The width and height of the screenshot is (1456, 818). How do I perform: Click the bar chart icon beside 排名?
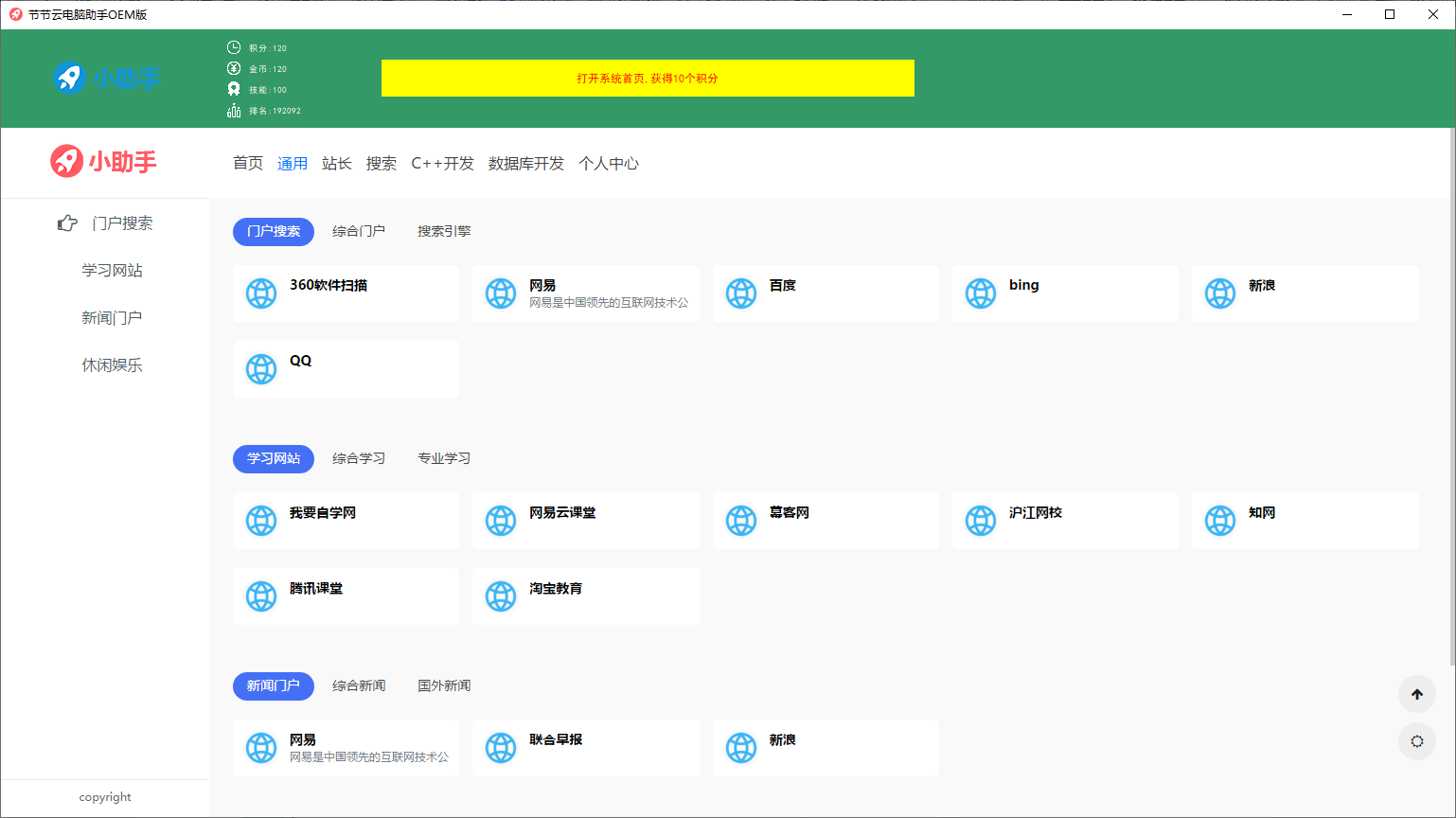(x=234, y=111)
